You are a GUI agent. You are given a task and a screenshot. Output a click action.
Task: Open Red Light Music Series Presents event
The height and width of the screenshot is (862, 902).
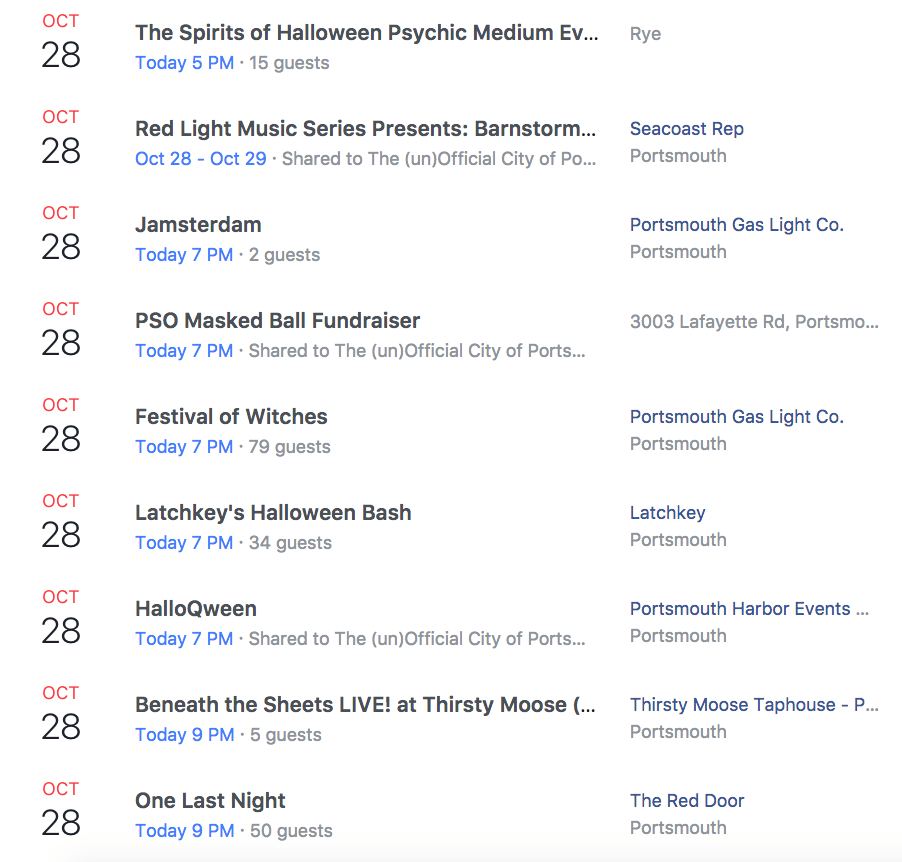pyautogui.click(x=365, y=129)
